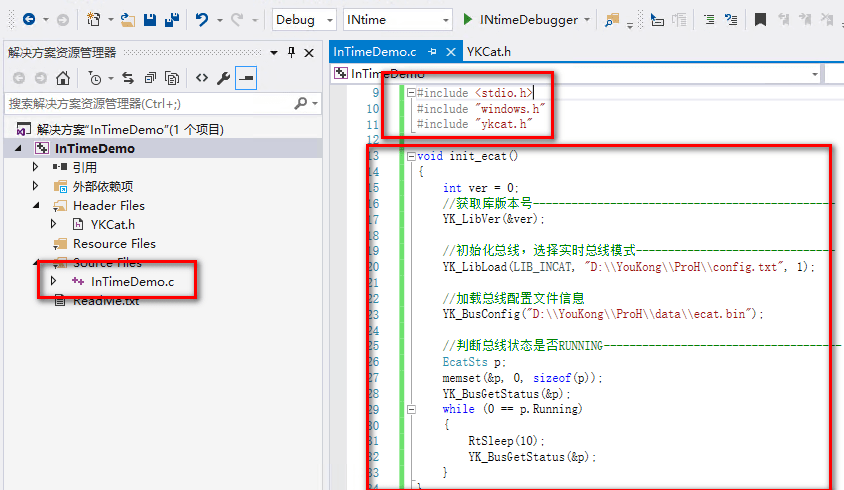844x490 pixels.
Task: Open Properties with the wrench icon
Action: 223,78
